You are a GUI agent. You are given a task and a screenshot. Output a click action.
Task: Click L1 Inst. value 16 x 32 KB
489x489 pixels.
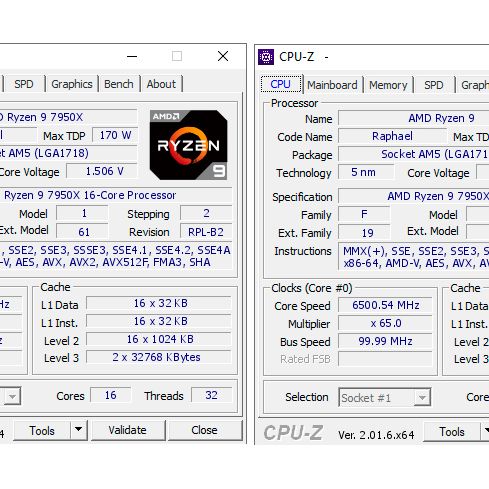(159, 321)
